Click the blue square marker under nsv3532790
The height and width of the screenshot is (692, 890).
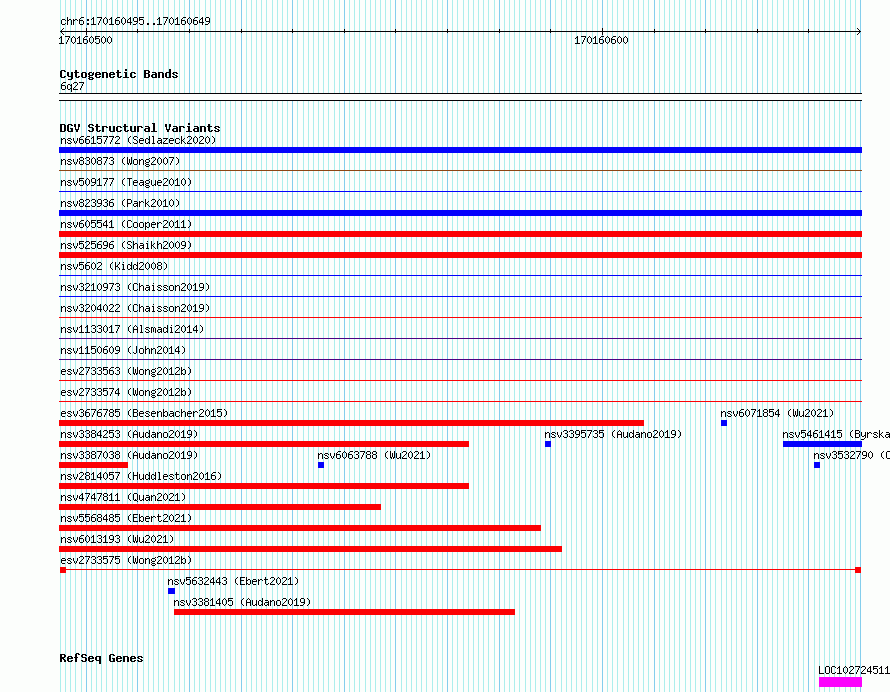pyautogui.click(x=817, y=465)
